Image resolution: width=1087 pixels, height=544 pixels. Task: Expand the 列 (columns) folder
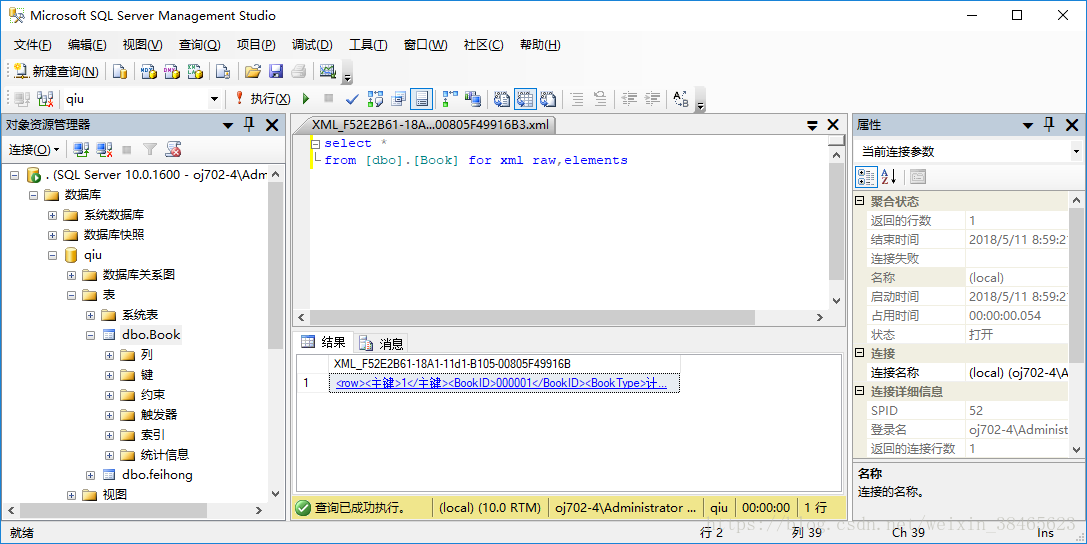click(x=110, y=356)
